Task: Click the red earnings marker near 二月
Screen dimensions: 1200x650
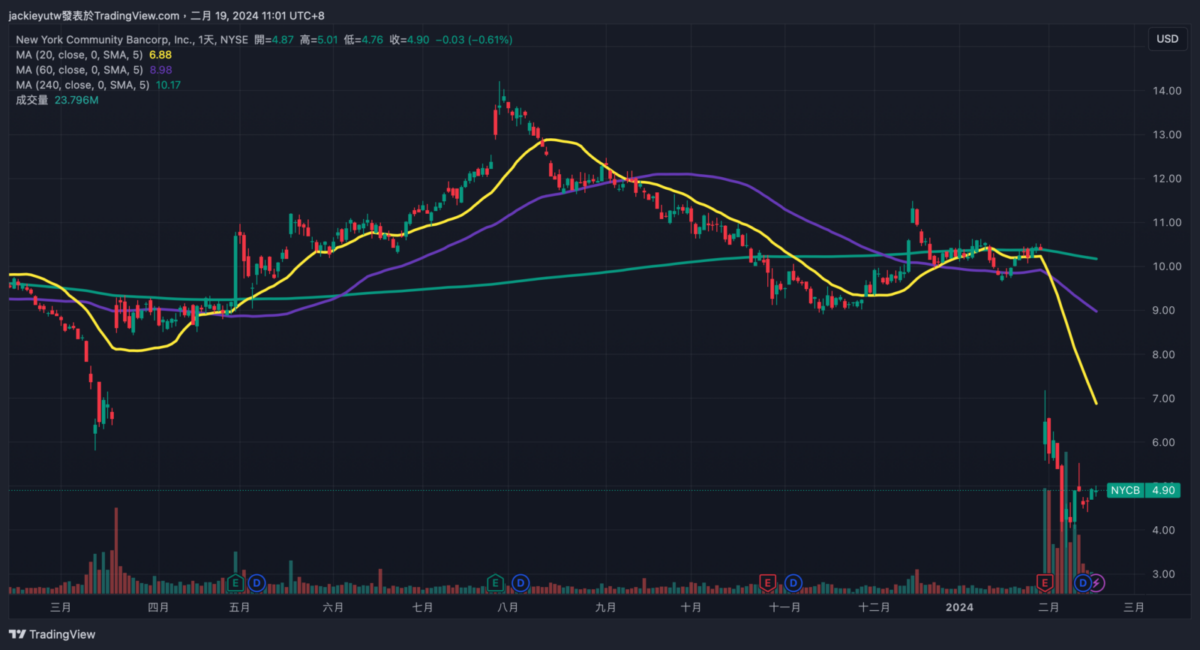Action: coord(1045,582)
